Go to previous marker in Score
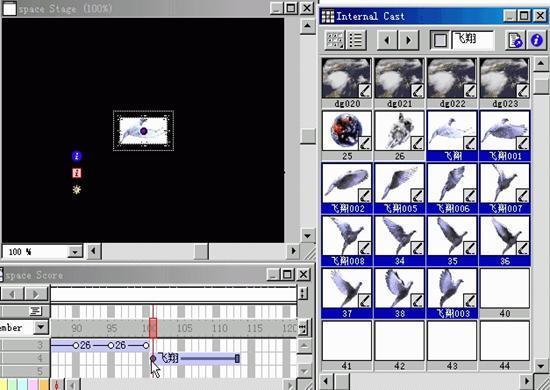Viewport: 550px width, 390px height. coord(12,294)
